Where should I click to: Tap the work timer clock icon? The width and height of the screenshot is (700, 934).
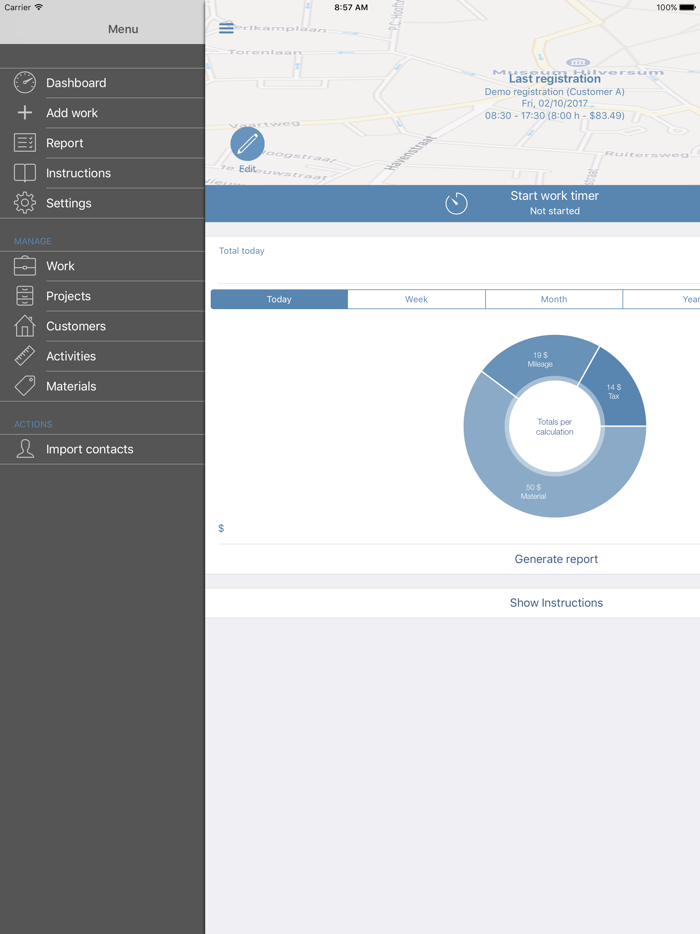pos(456,203)
